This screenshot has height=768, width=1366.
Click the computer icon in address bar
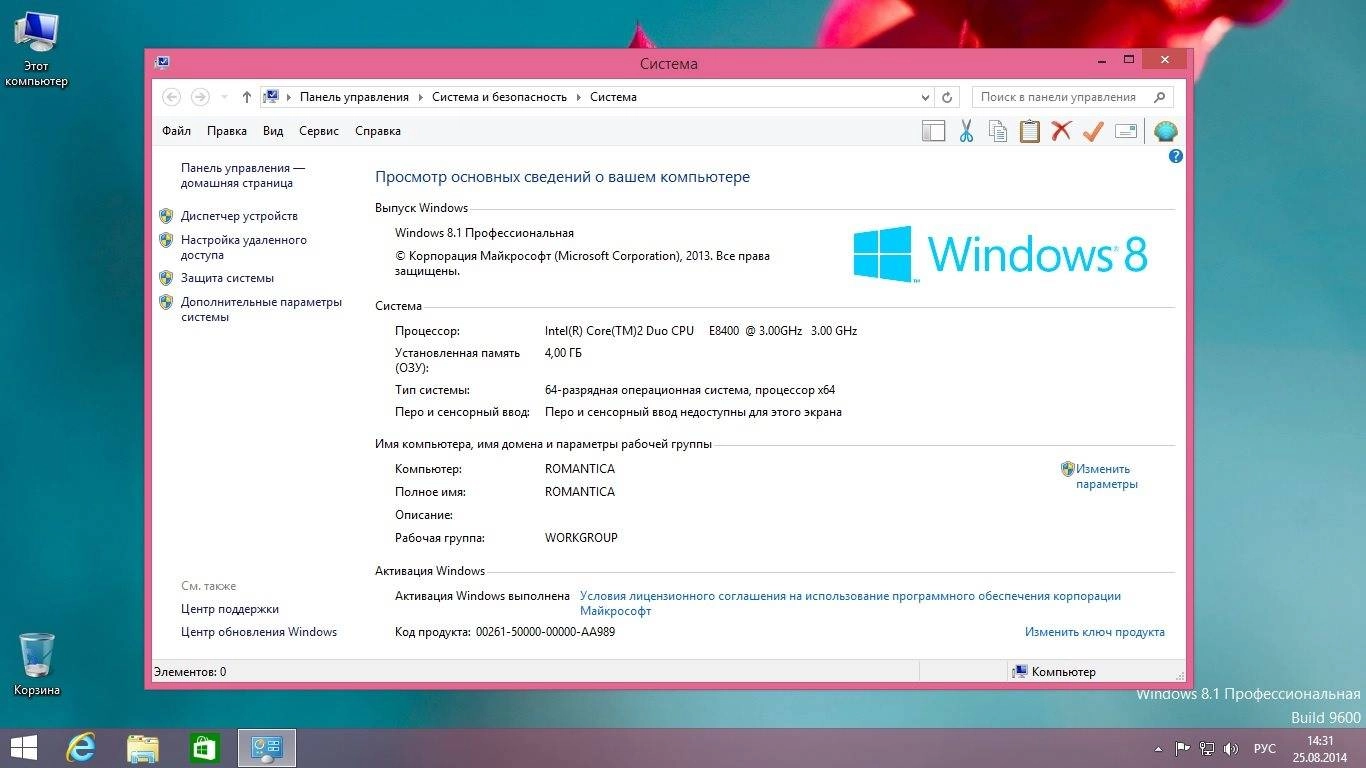coord(271,97)
